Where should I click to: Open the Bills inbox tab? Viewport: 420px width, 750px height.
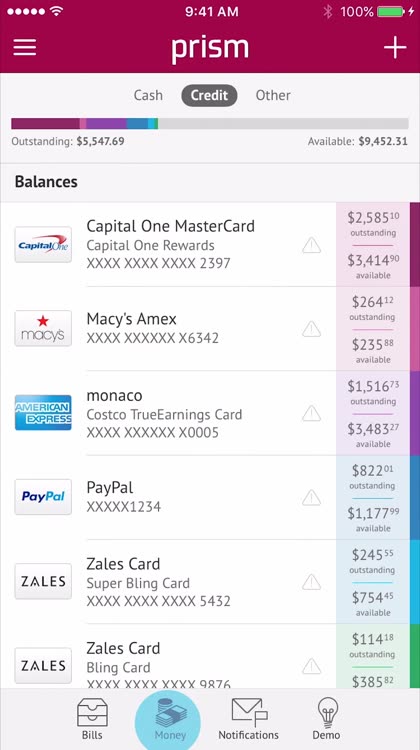click(92, 719)
